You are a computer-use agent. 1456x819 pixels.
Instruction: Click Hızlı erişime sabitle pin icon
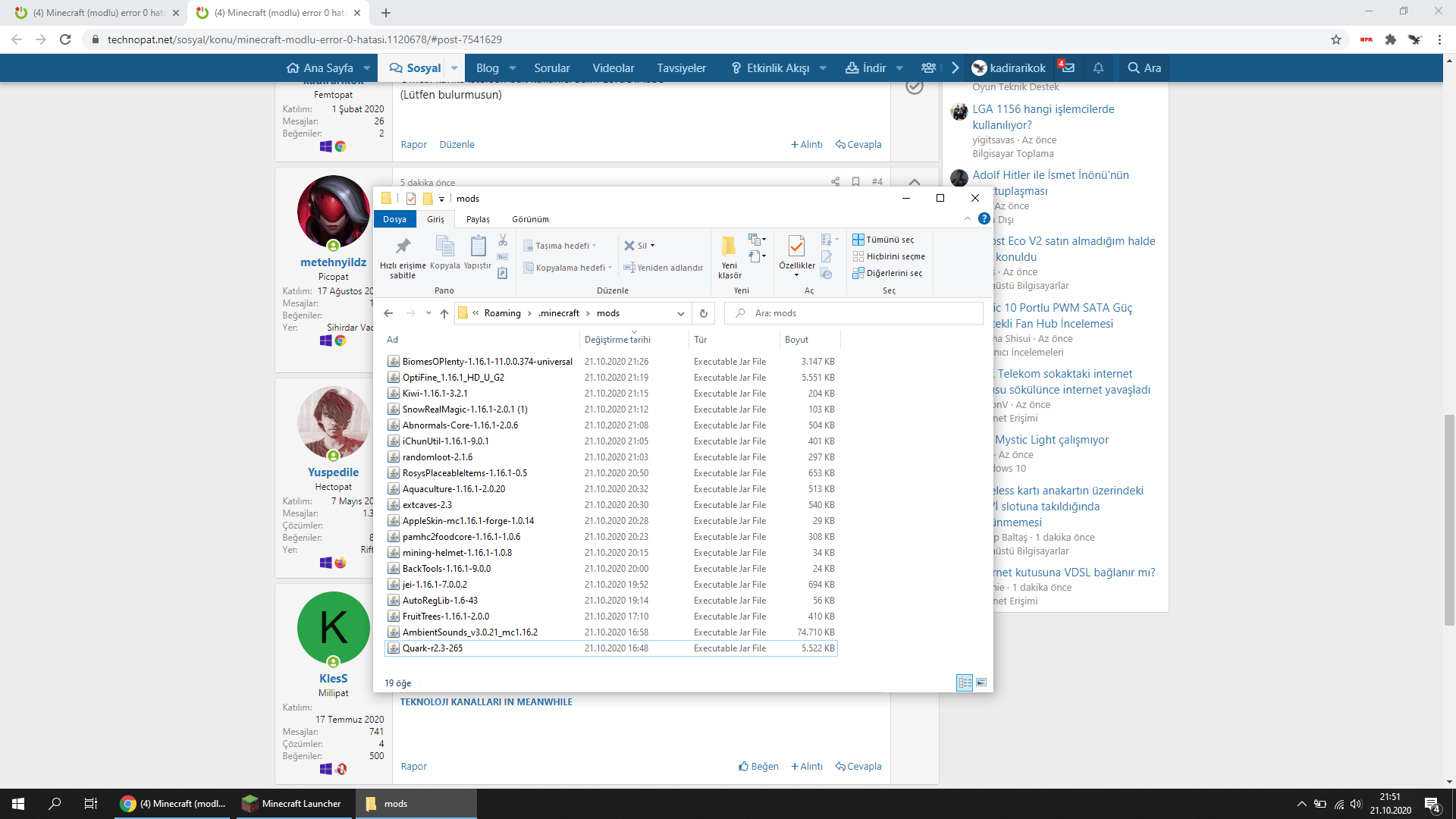pos(403,246)
